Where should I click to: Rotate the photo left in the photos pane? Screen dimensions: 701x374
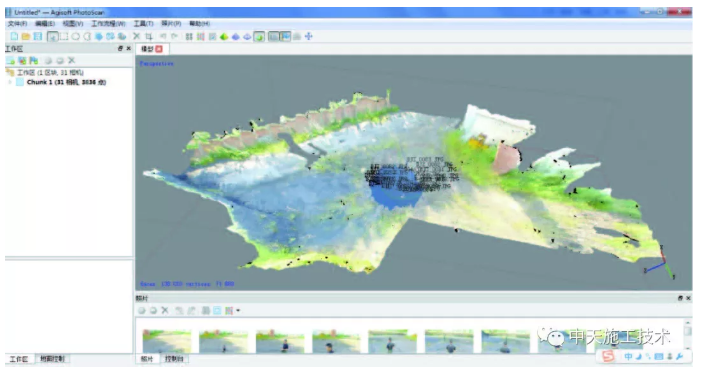tap(179, 311)
